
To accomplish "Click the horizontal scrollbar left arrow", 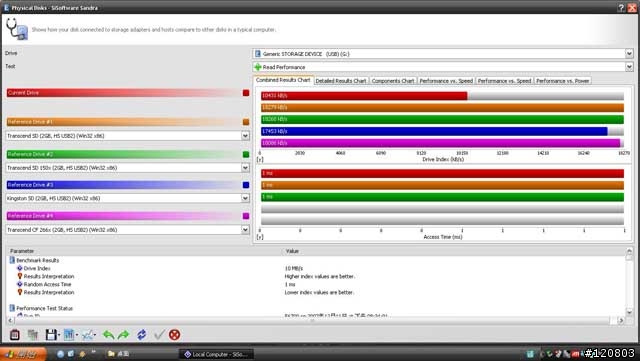I will tap(10, 321).
